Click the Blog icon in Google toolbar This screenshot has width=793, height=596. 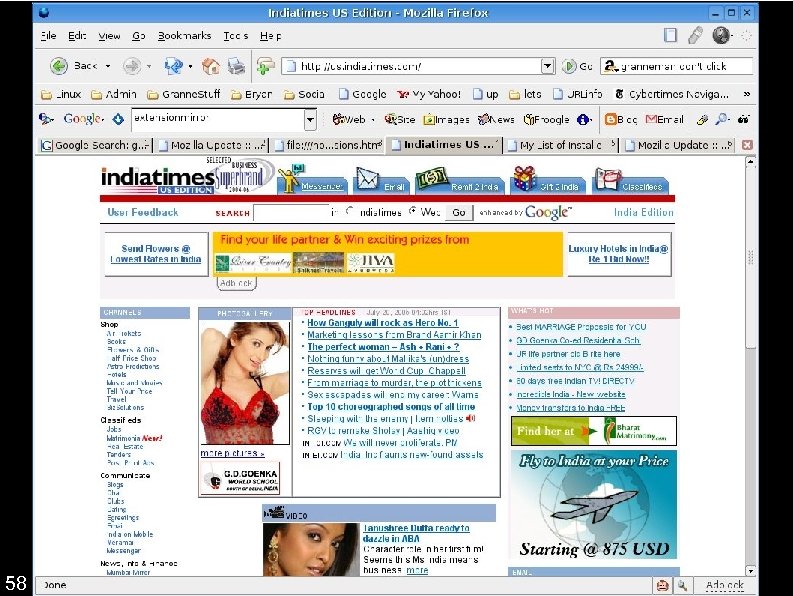pyautogui.click(x=610, y=119)
